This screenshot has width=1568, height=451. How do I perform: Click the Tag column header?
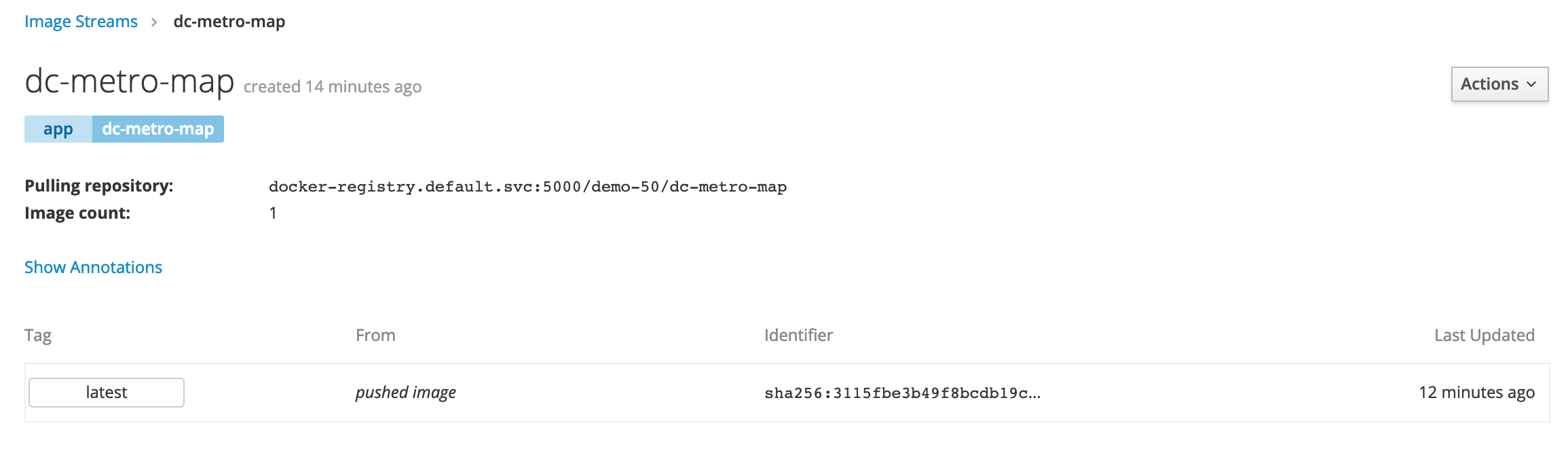(x=38, y=336)
